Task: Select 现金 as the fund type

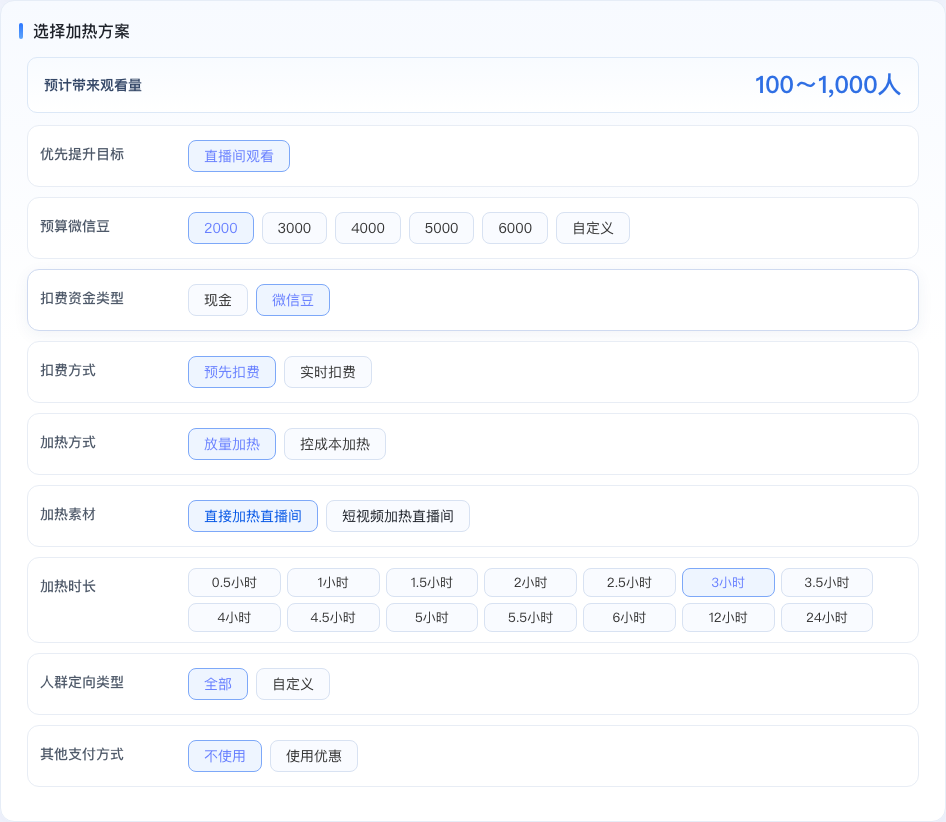Action: point(218,300)
